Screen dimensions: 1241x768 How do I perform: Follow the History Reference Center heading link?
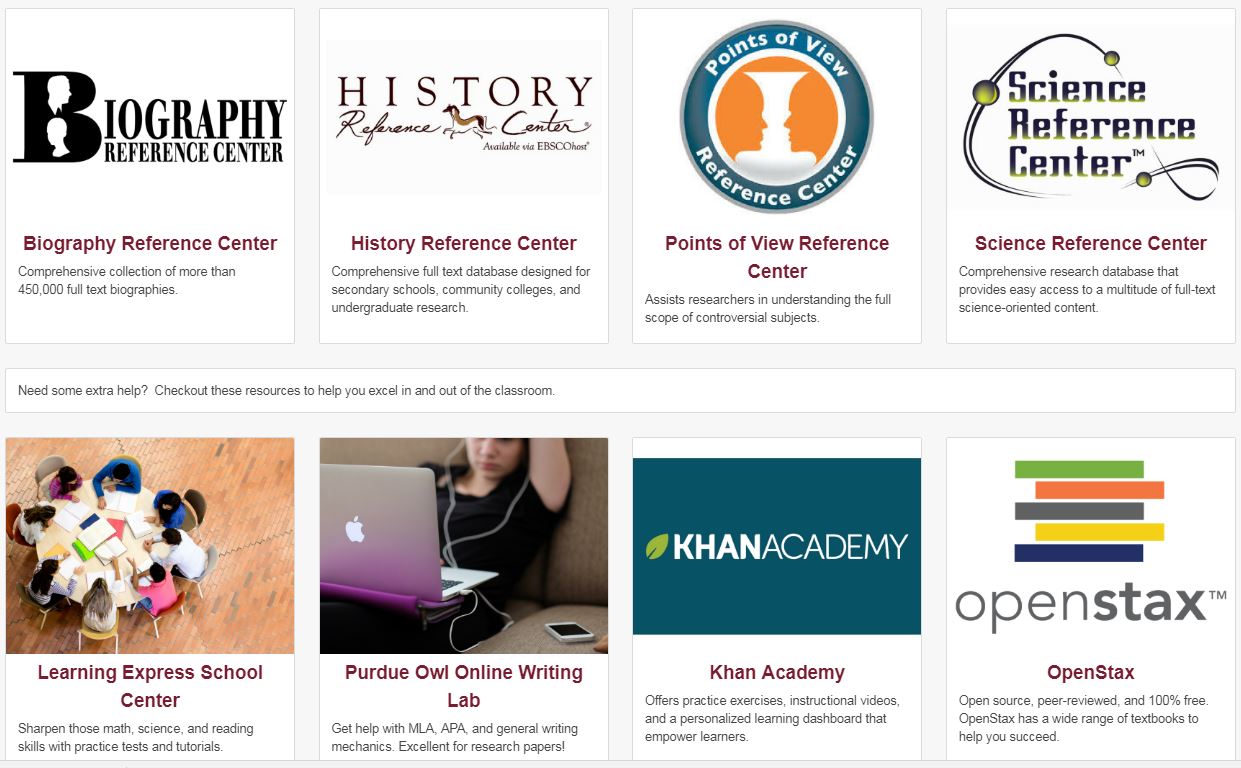(x=464, y=243)
